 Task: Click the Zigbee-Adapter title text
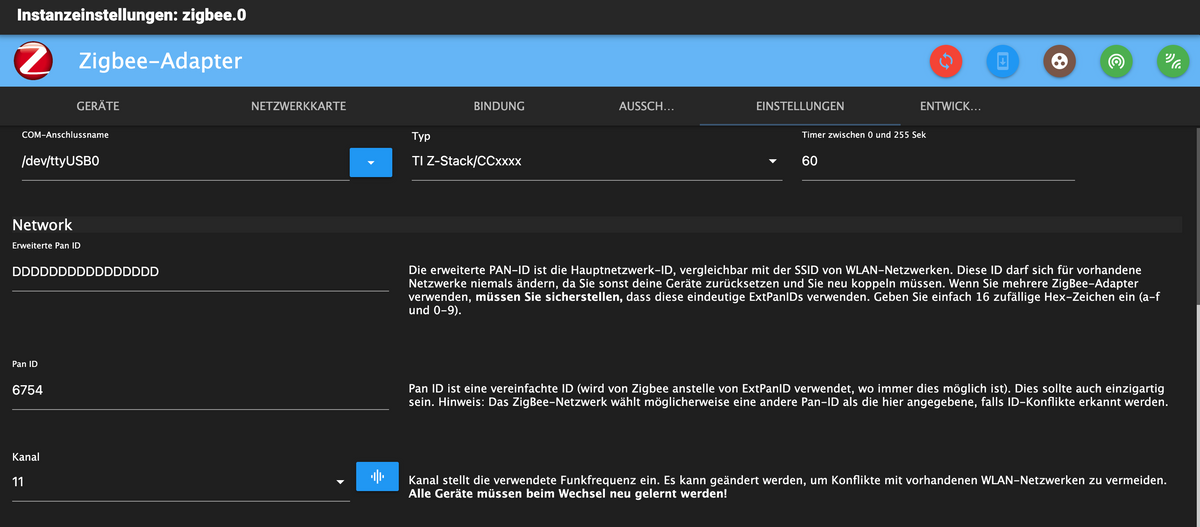click(x=160, y=61)
